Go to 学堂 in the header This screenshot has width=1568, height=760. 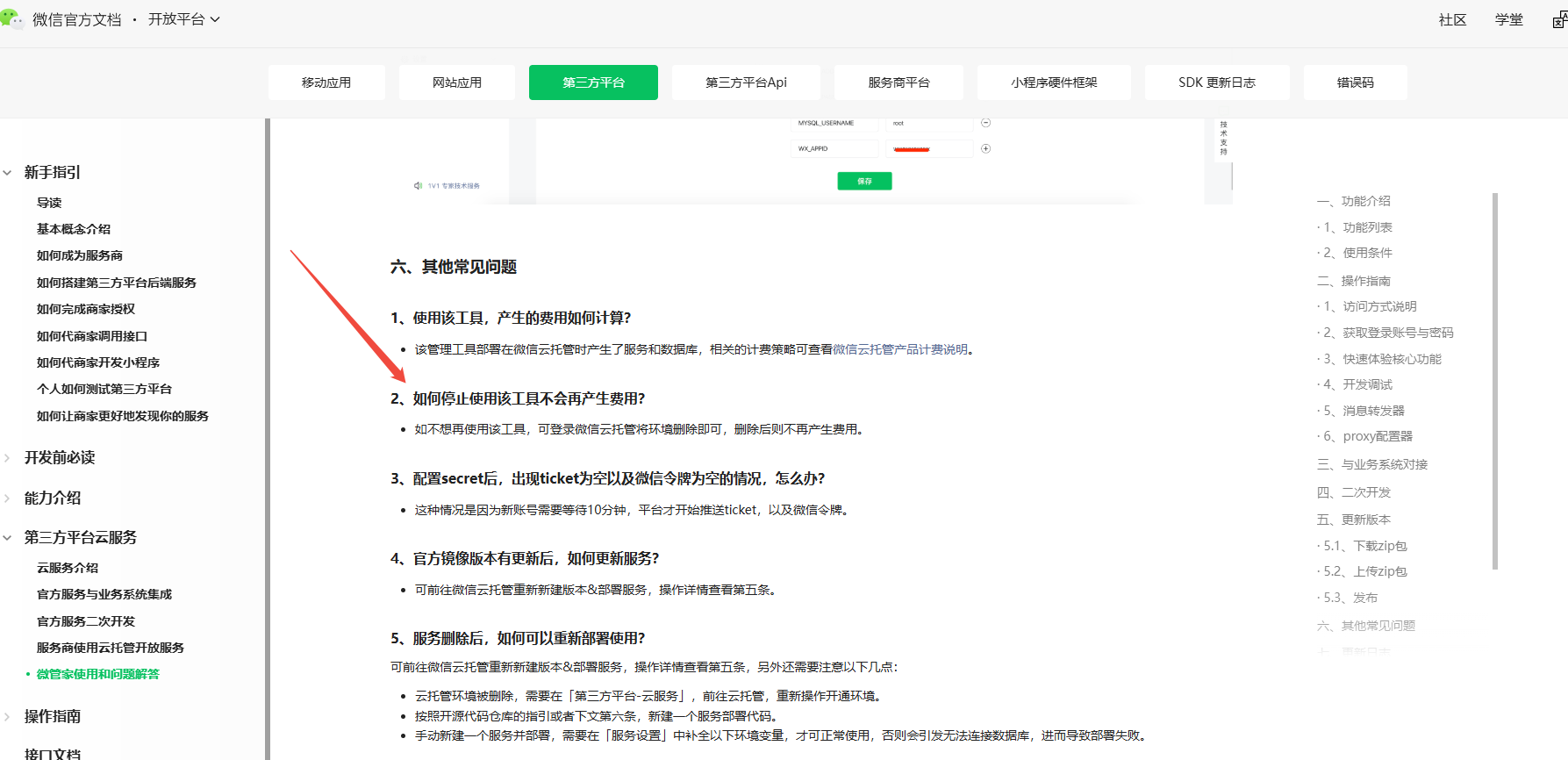tap(1509, 19)
